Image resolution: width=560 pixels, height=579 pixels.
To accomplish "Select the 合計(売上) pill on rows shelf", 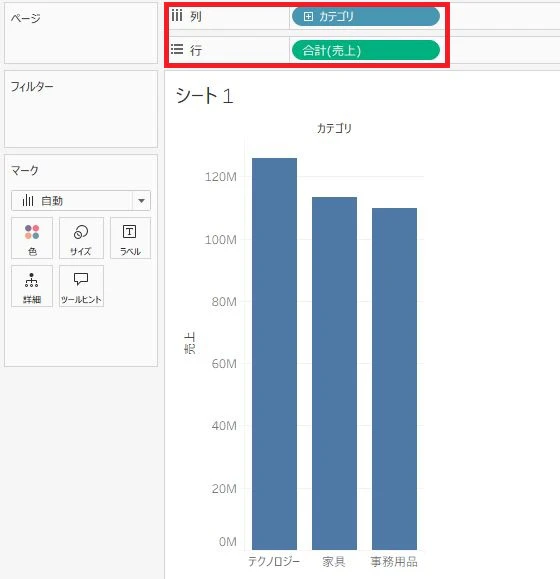I will coord(365,50).
